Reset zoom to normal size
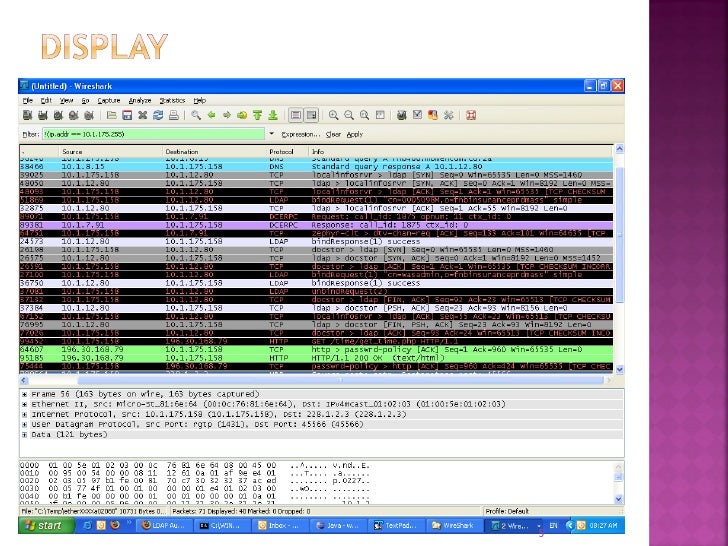 (364, 115)
